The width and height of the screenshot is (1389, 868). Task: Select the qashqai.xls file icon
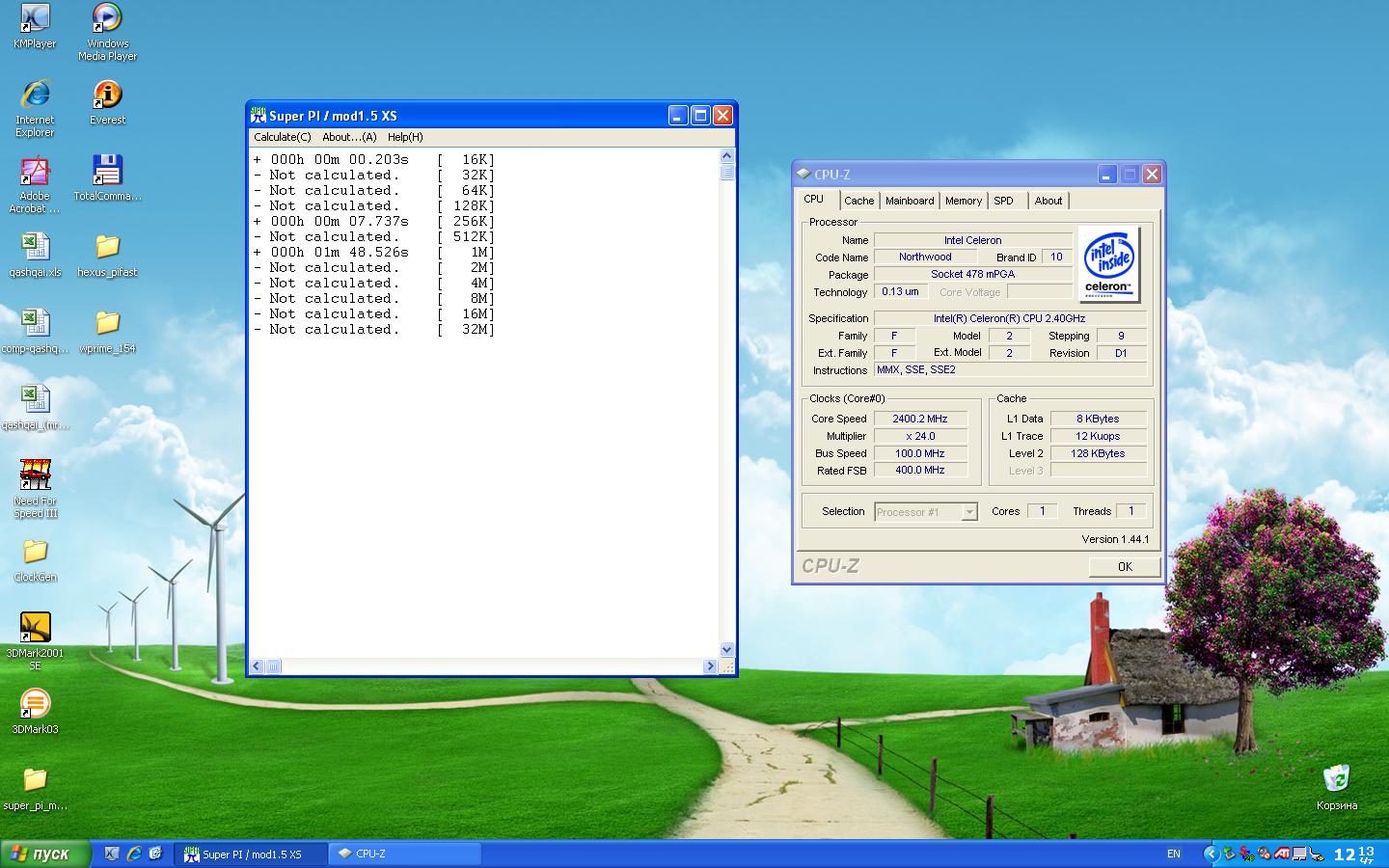click(35, 255)
